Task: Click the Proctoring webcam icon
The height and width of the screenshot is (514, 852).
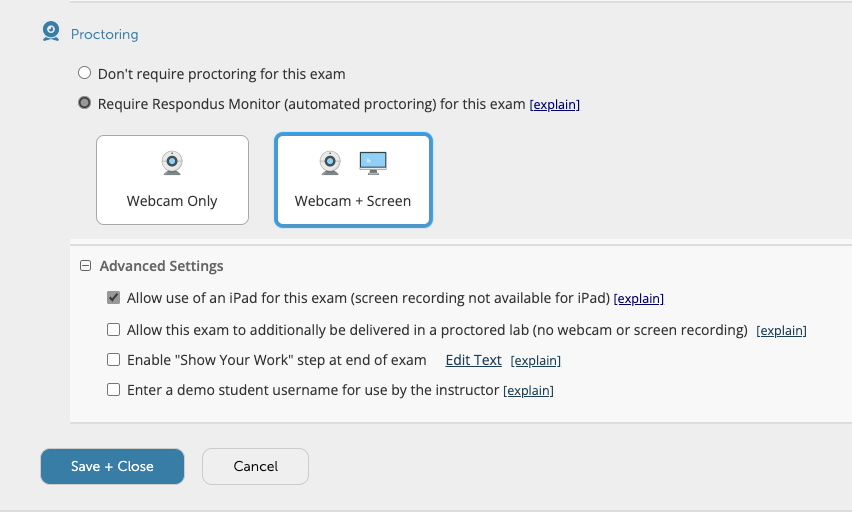Action: (x=51, y=32)
